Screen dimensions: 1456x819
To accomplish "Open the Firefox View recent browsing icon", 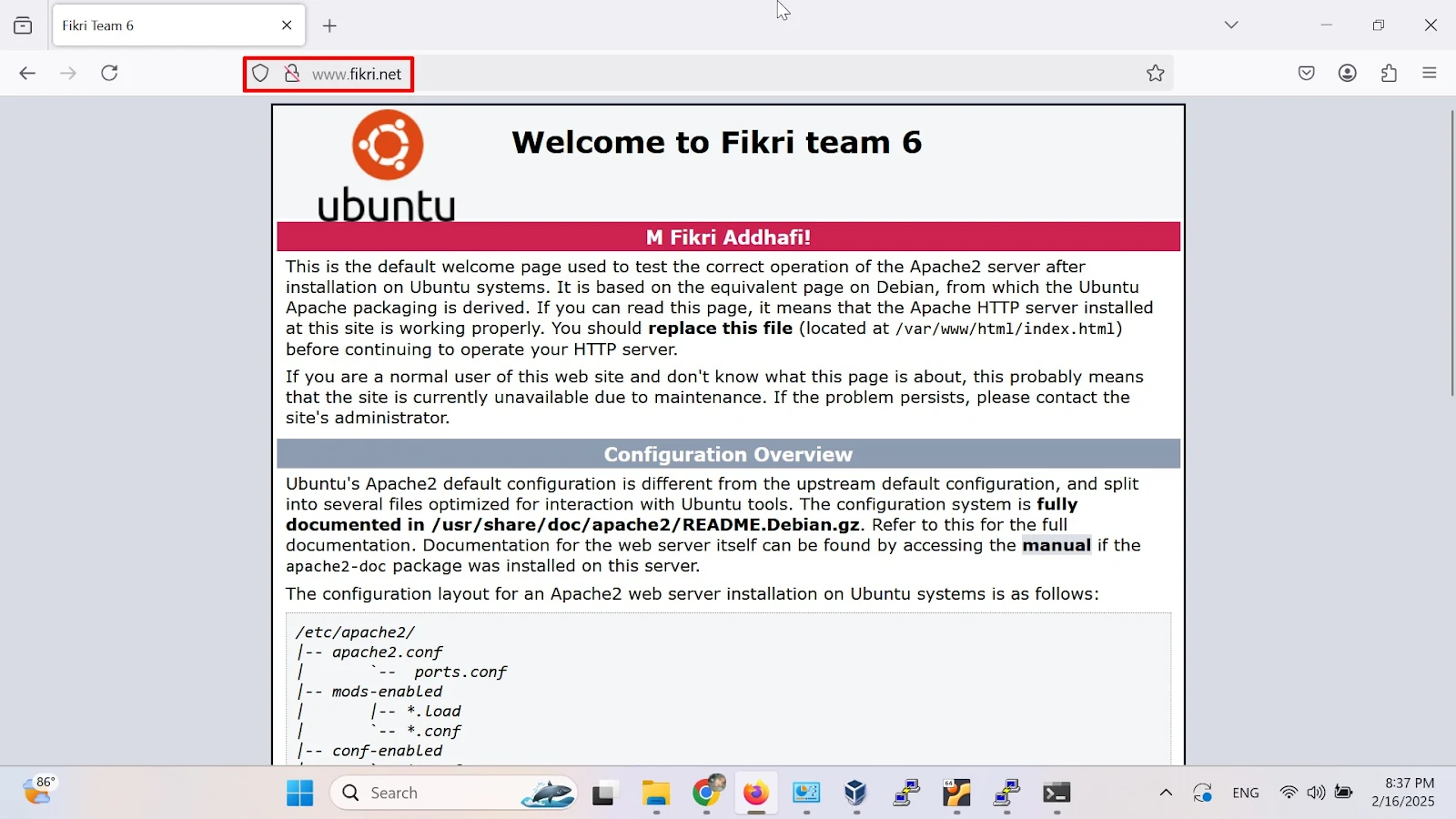I will click(x=23, y=25).
